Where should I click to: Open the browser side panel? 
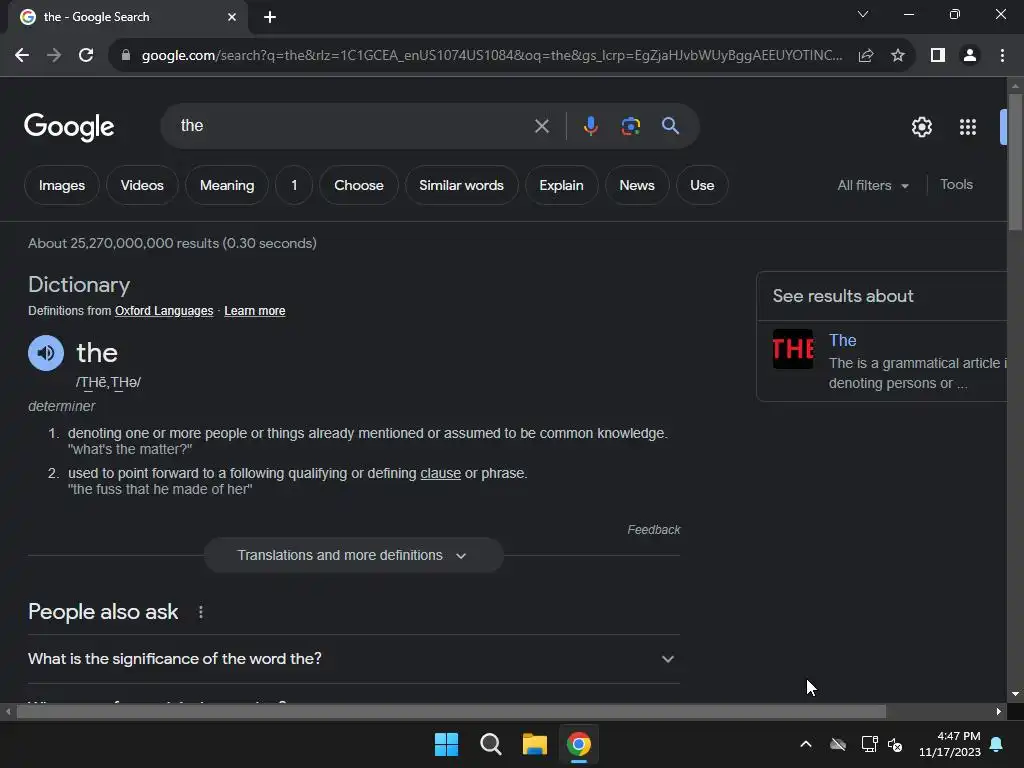pos(938,56)
